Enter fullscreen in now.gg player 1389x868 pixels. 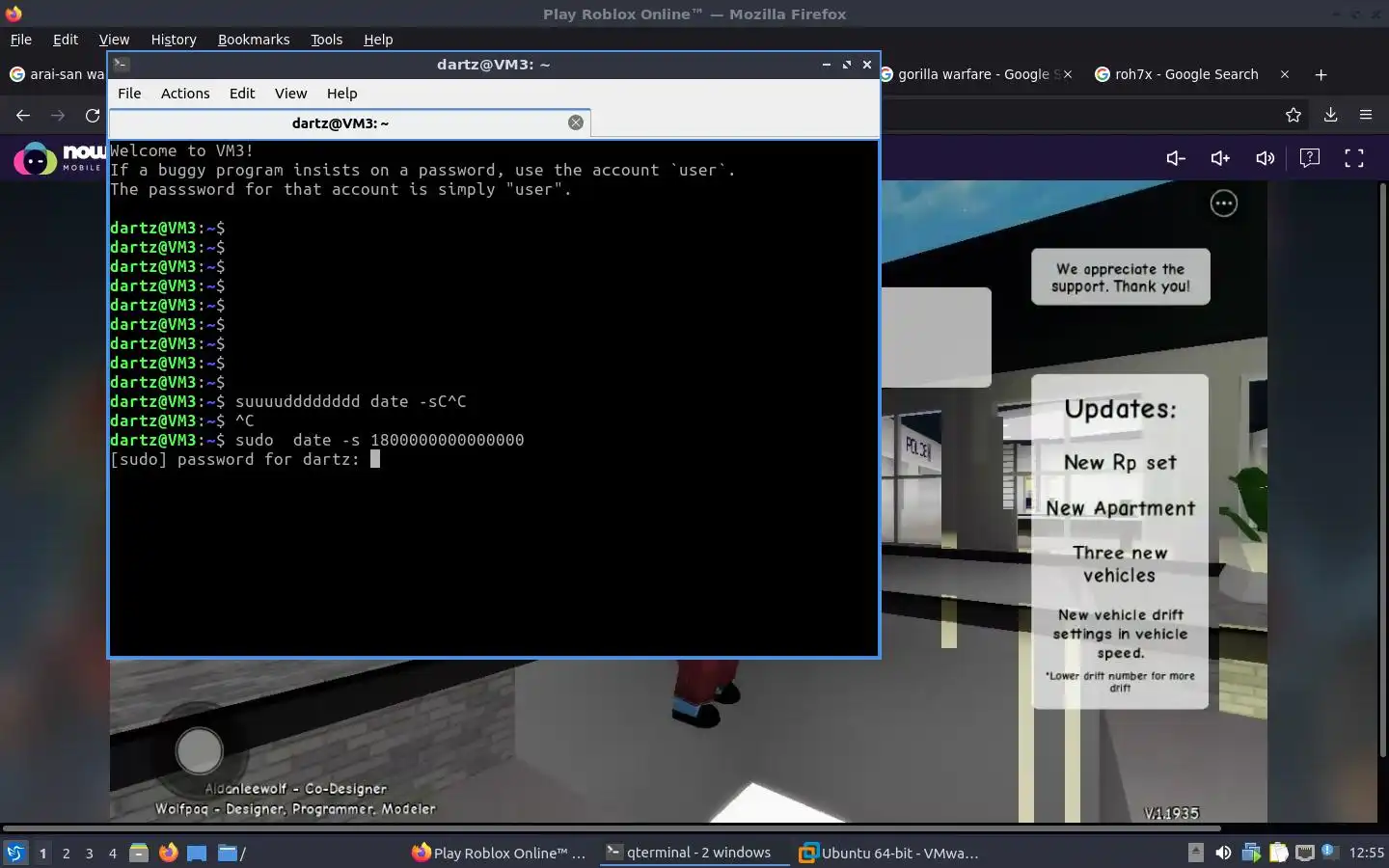pos(1354,158)
